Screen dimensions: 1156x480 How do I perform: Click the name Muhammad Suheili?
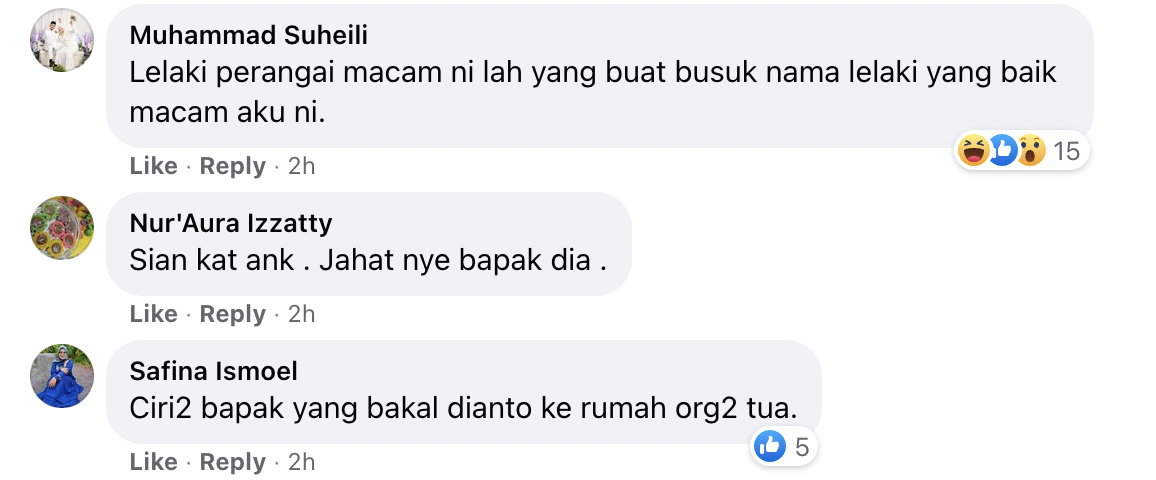pos(248,35)
